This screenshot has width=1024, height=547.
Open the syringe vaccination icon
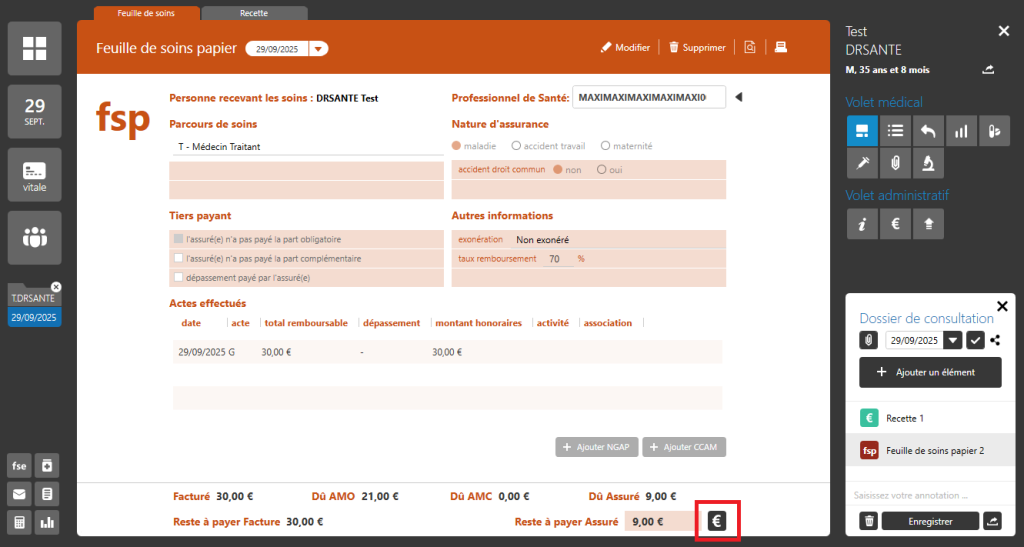[x=862, y=162]
